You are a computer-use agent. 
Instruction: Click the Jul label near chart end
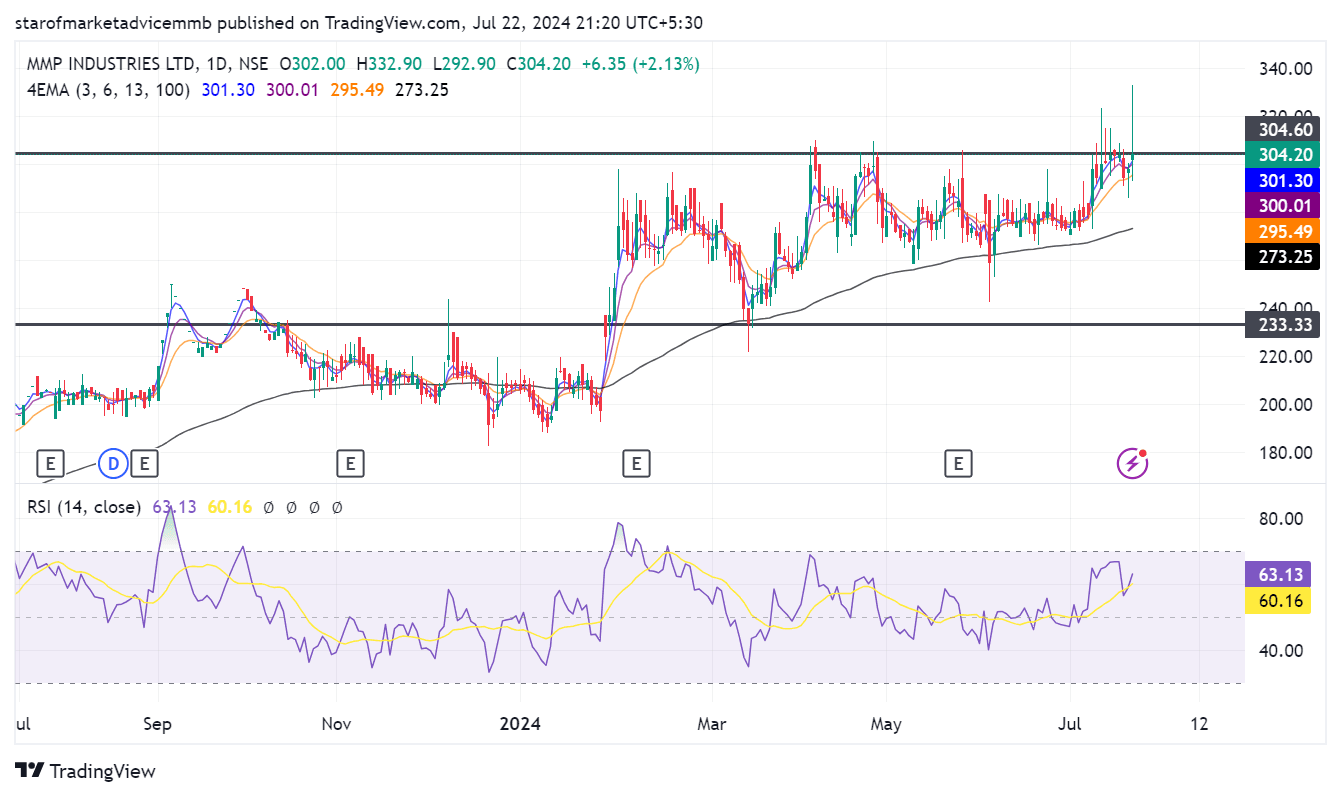(1070, 723)
